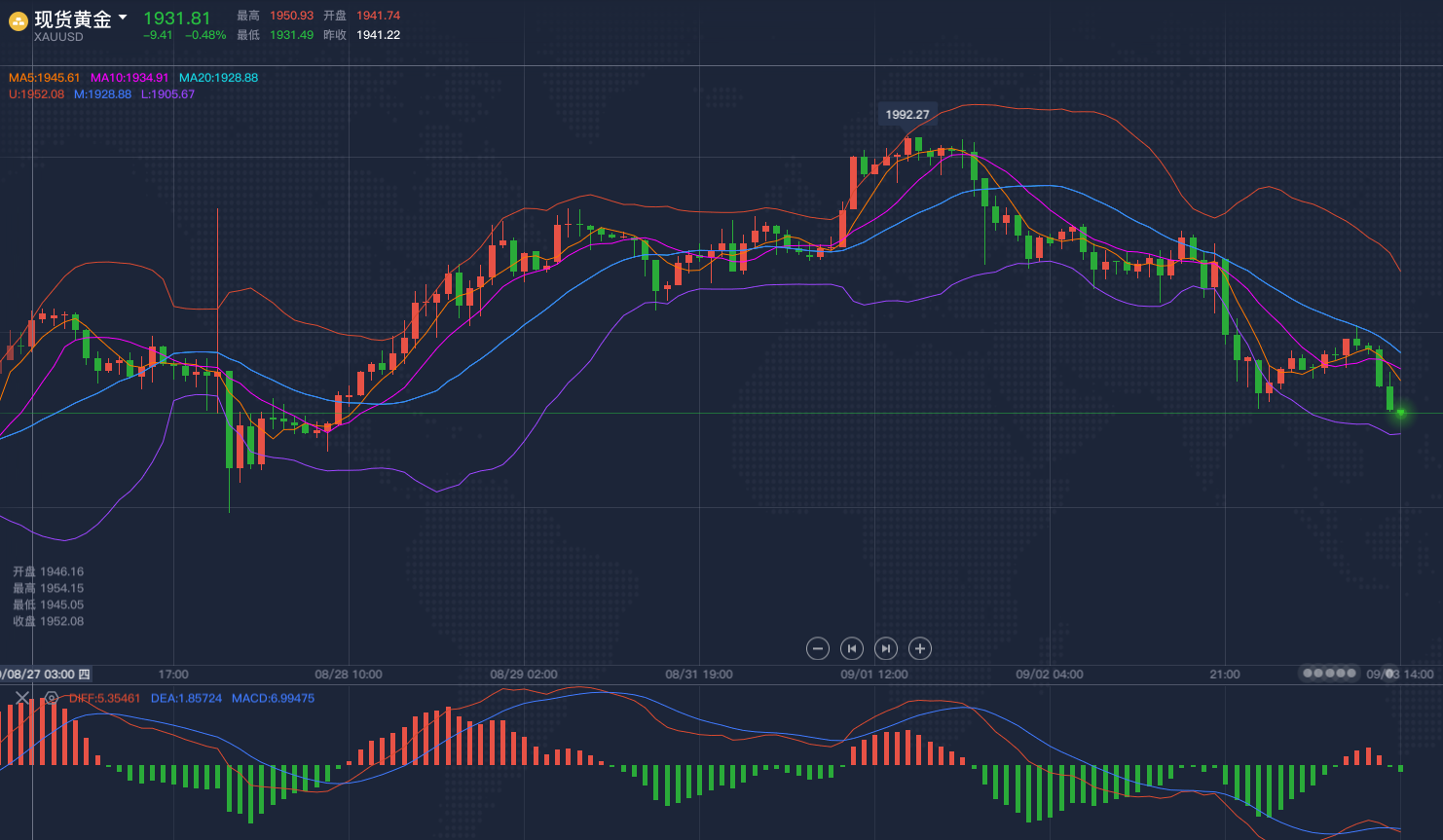The width and height of the screenshot is (1443, 840).
Task: Open MACD indicator settings gear
Action: [51, 698]
